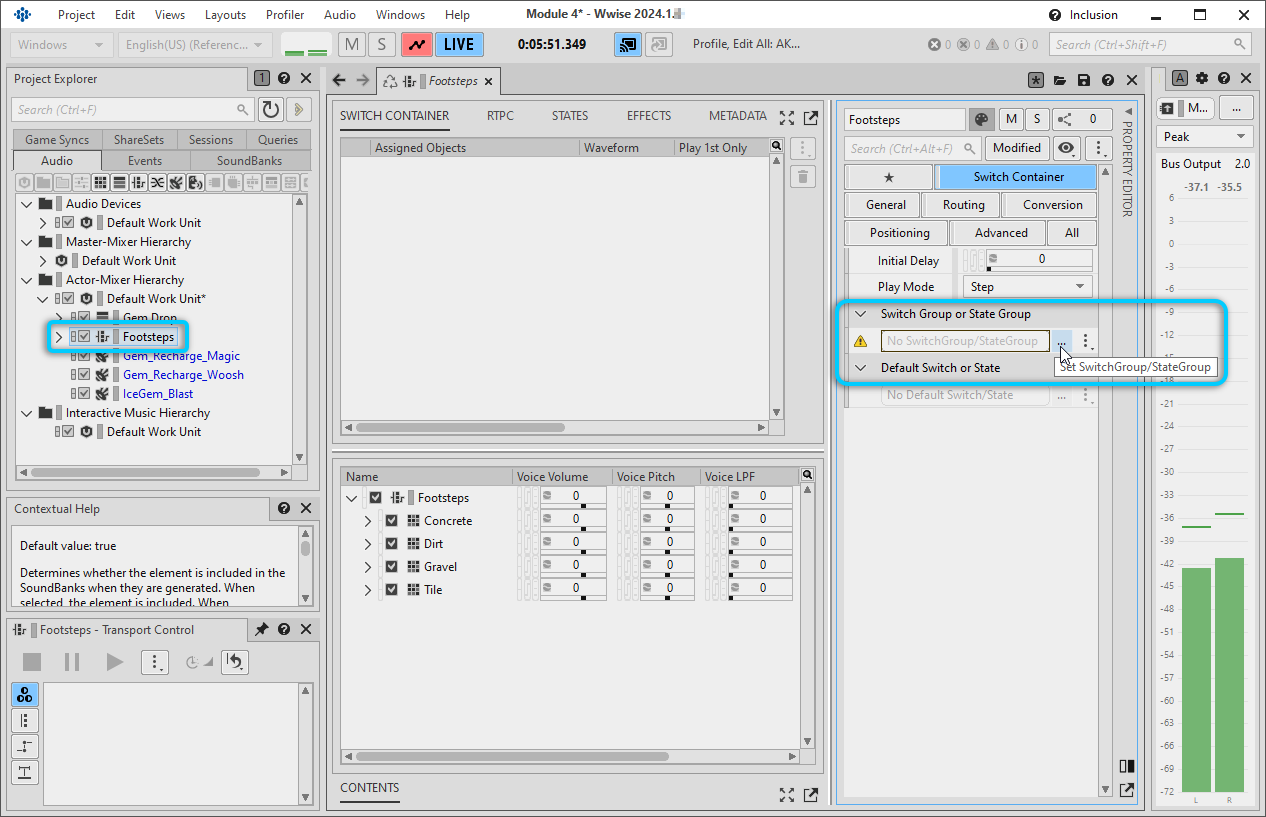Switch to the RTPC tab

[500, 116]
